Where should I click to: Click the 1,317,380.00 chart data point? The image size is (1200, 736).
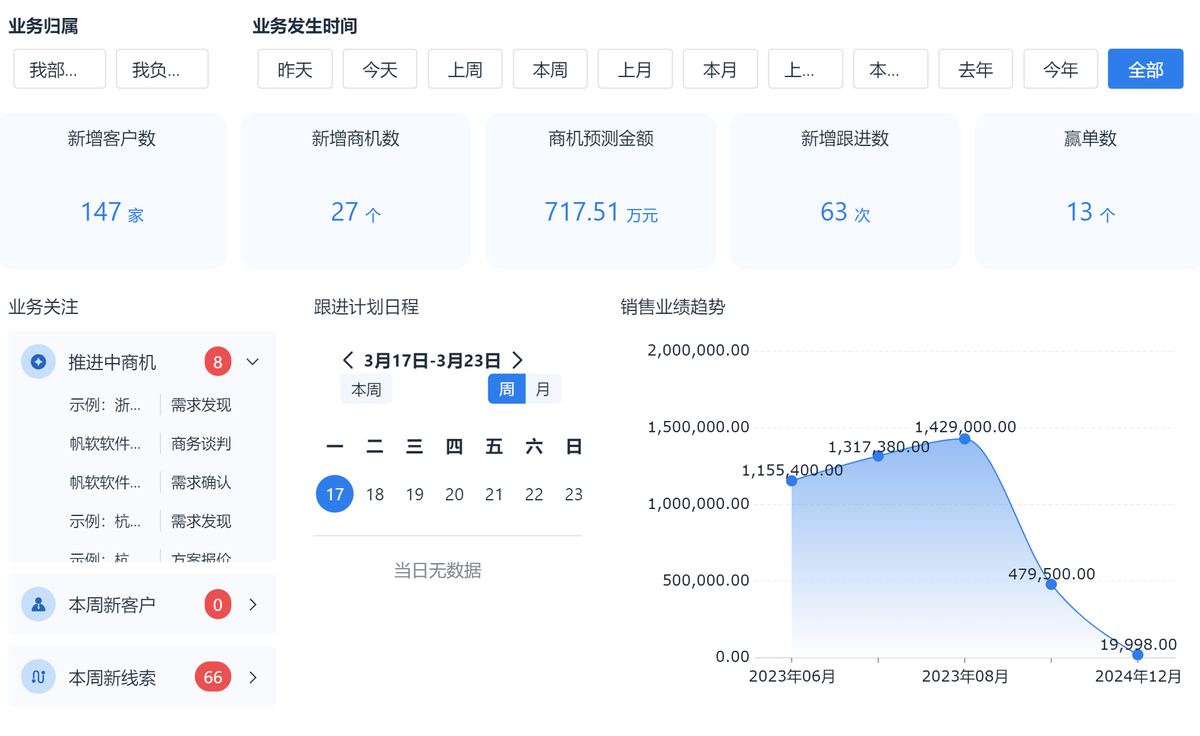(x=878, y=455)
